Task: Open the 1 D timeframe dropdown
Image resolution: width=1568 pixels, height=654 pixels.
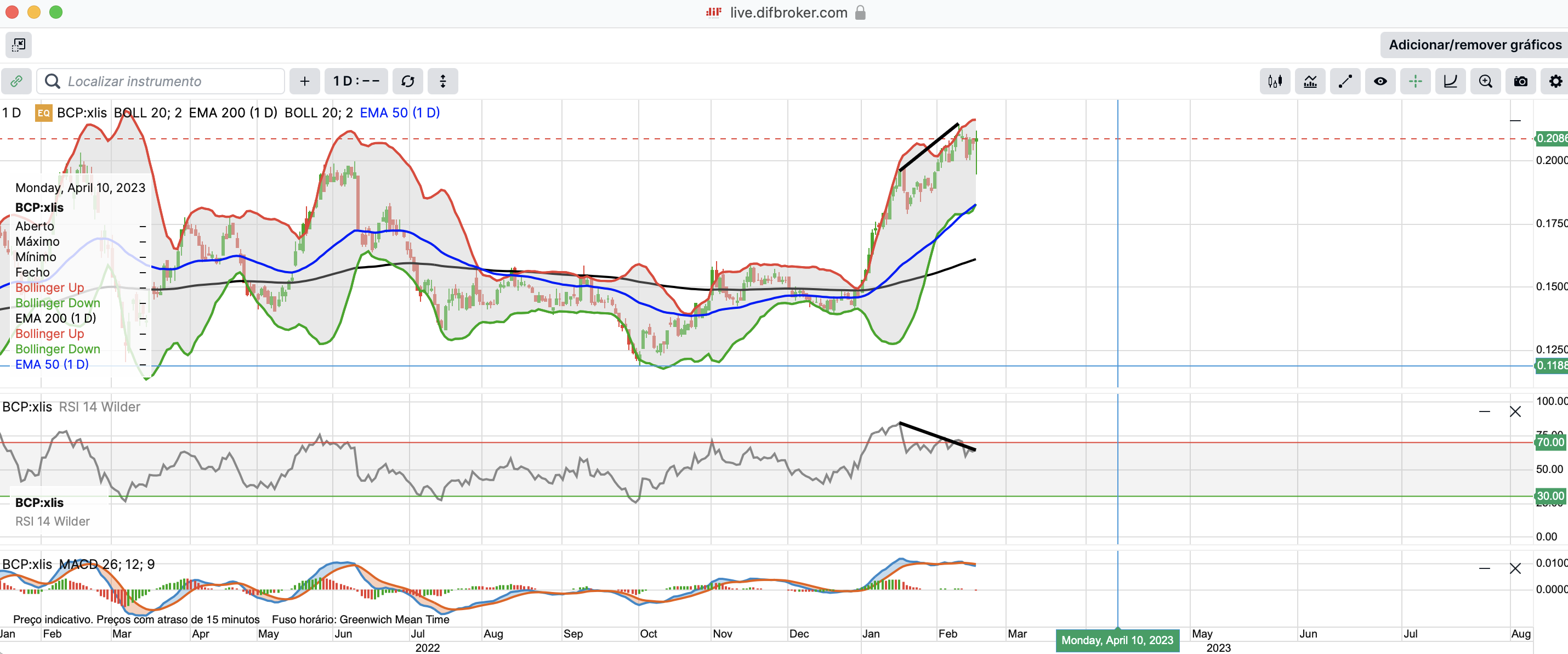Action: click(x=356, y=81)
